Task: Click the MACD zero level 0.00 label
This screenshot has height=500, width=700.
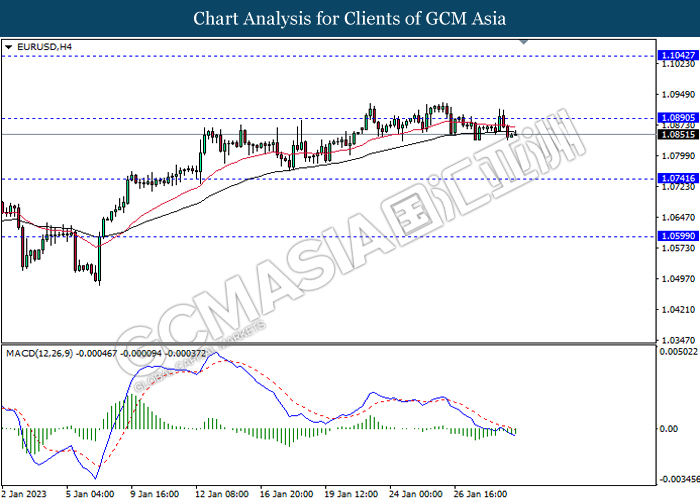Action: coord(669,429)
